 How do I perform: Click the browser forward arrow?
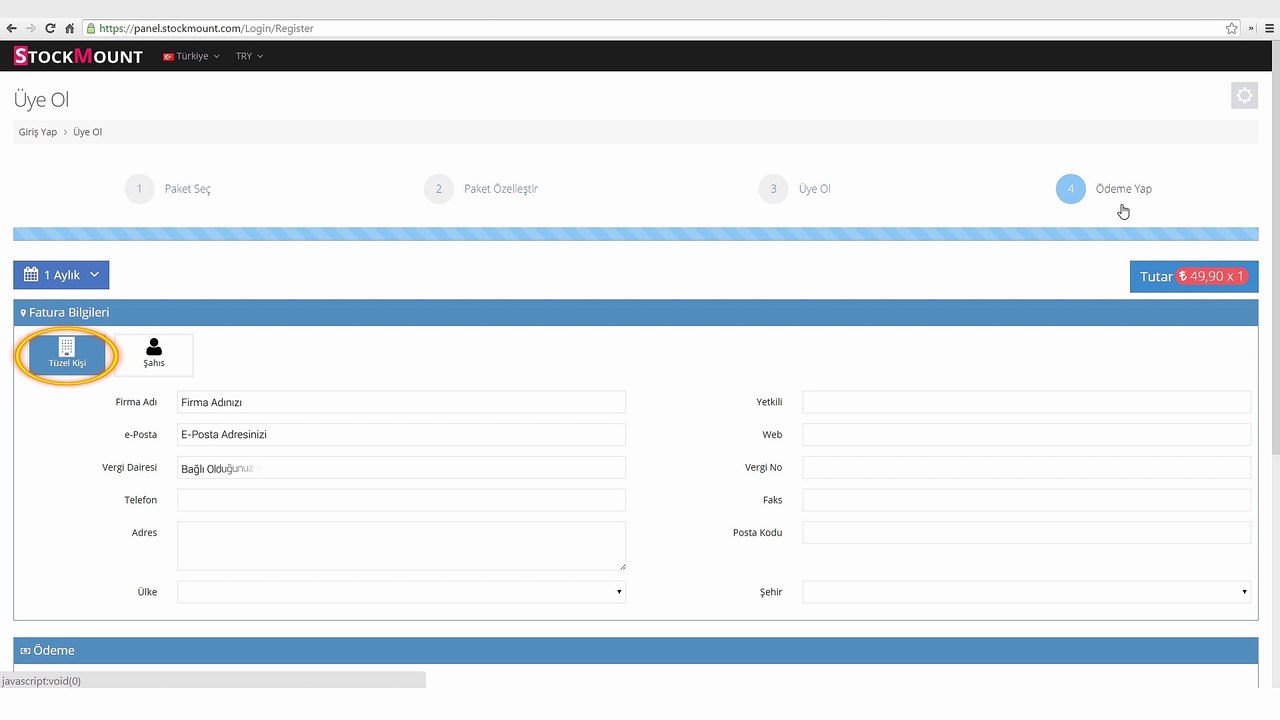(x=30, y=28)
